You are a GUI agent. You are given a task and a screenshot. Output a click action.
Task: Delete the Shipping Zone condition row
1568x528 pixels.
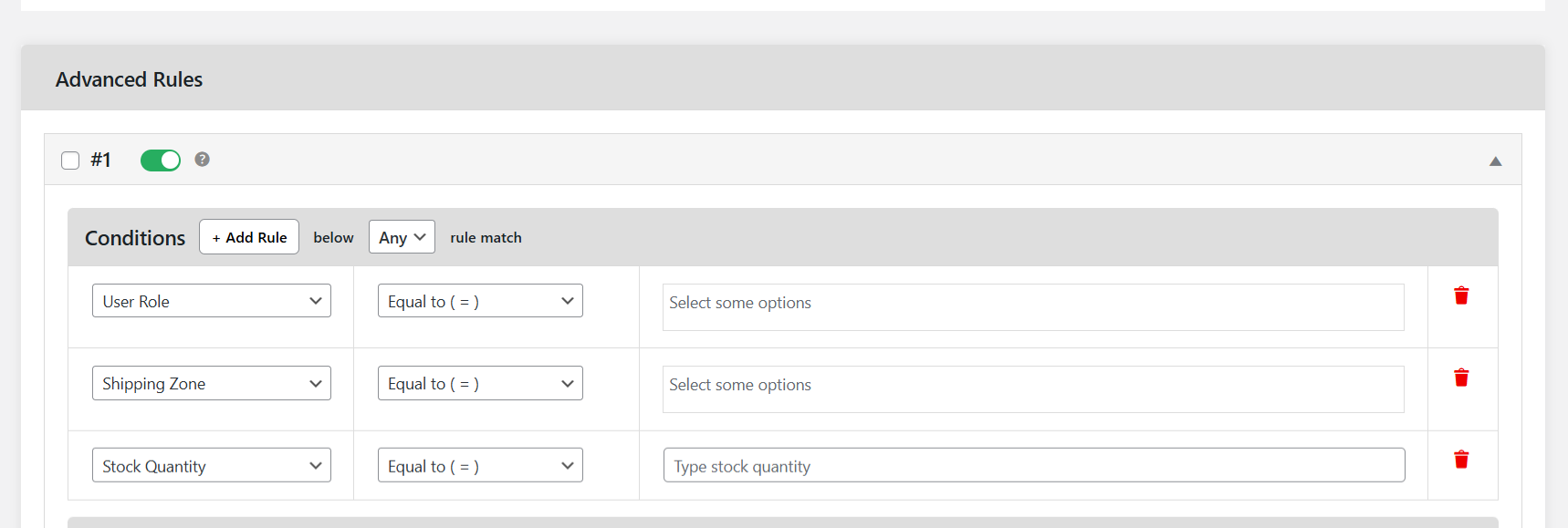[1461, 378]
